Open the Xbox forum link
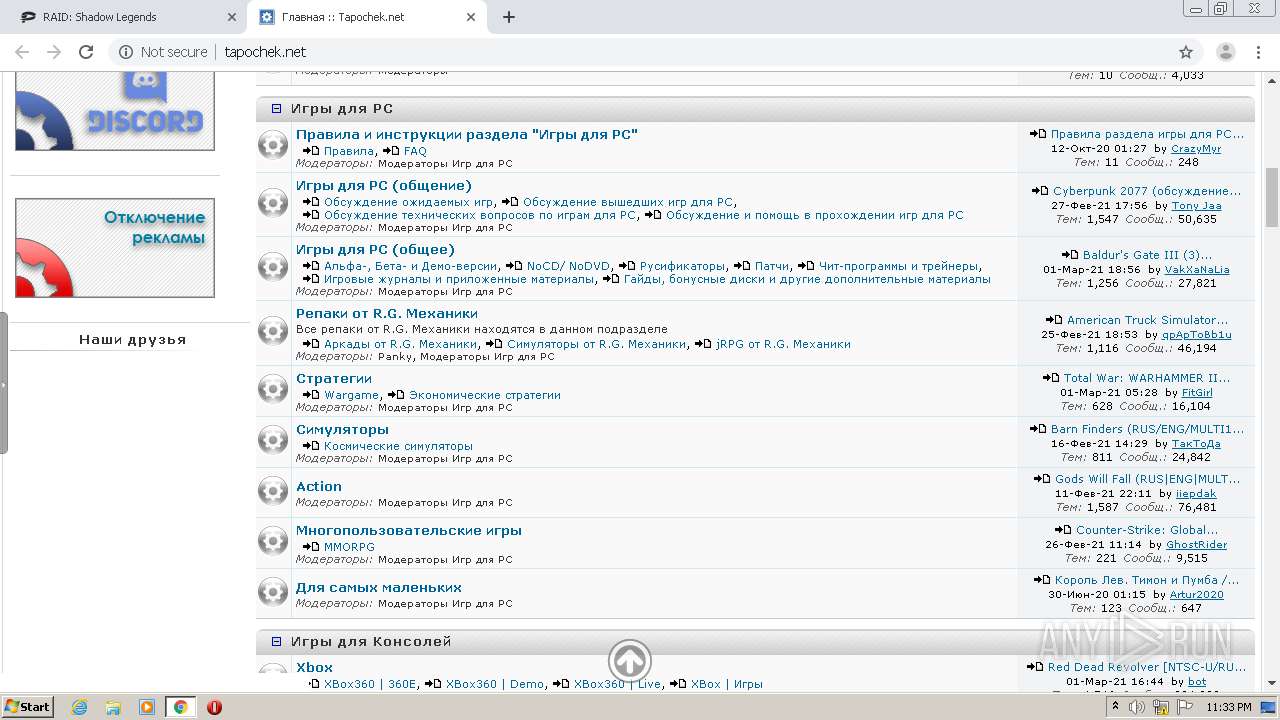This screenshot has width=1280, height=720. (314, 667)
